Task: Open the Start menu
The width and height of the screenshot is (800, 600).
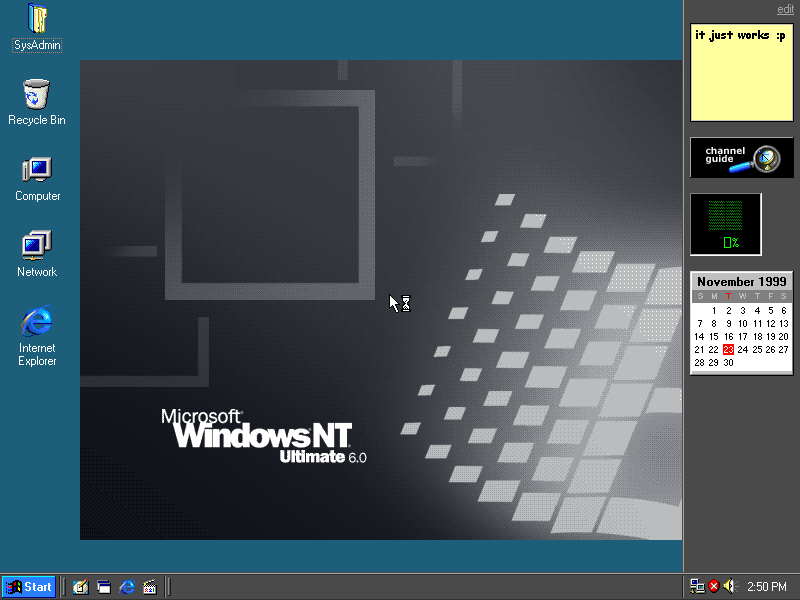Action: 29,587
